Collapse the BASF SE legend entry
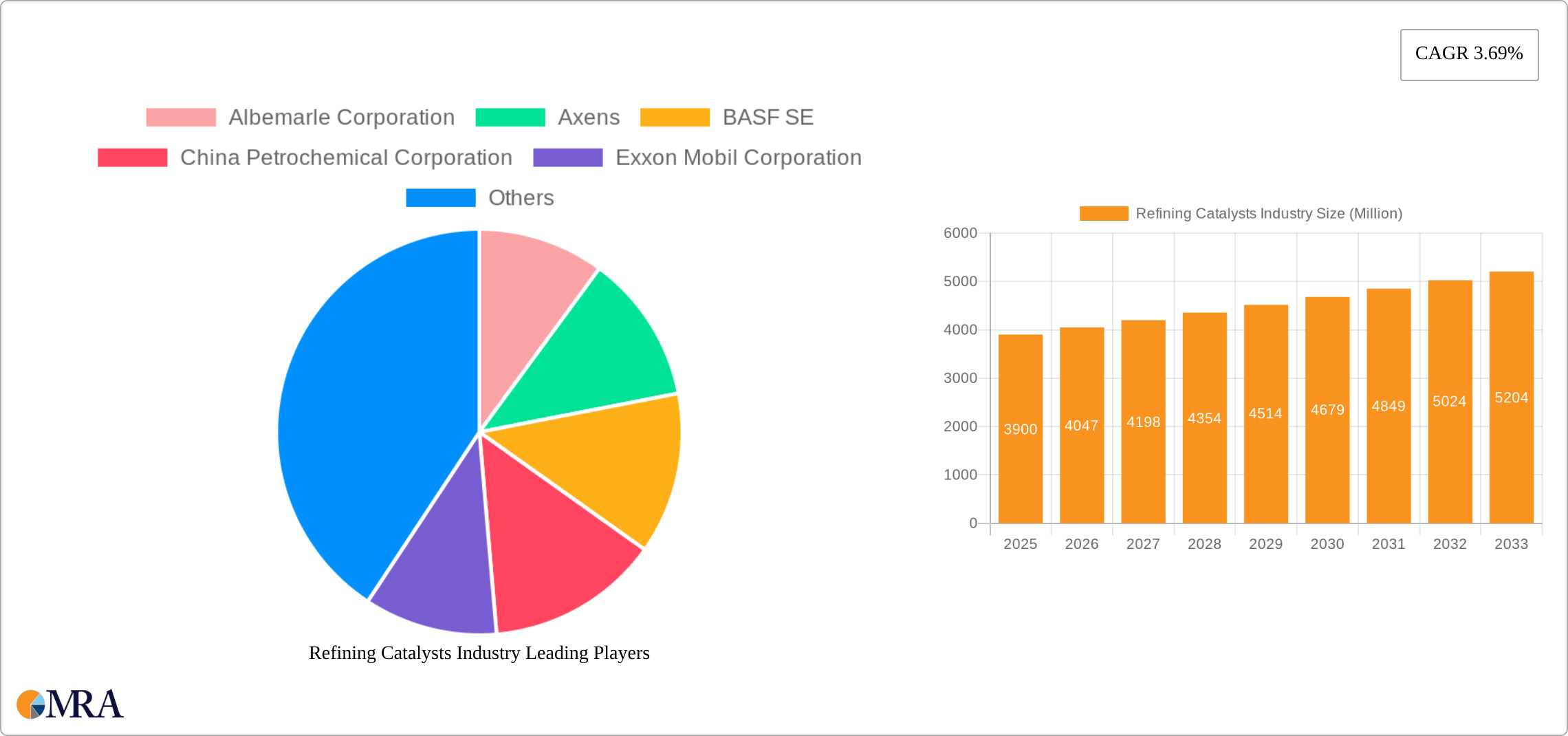Image resolution: width=1568 pixels, height=736 pixels. [x=767, y=117]
